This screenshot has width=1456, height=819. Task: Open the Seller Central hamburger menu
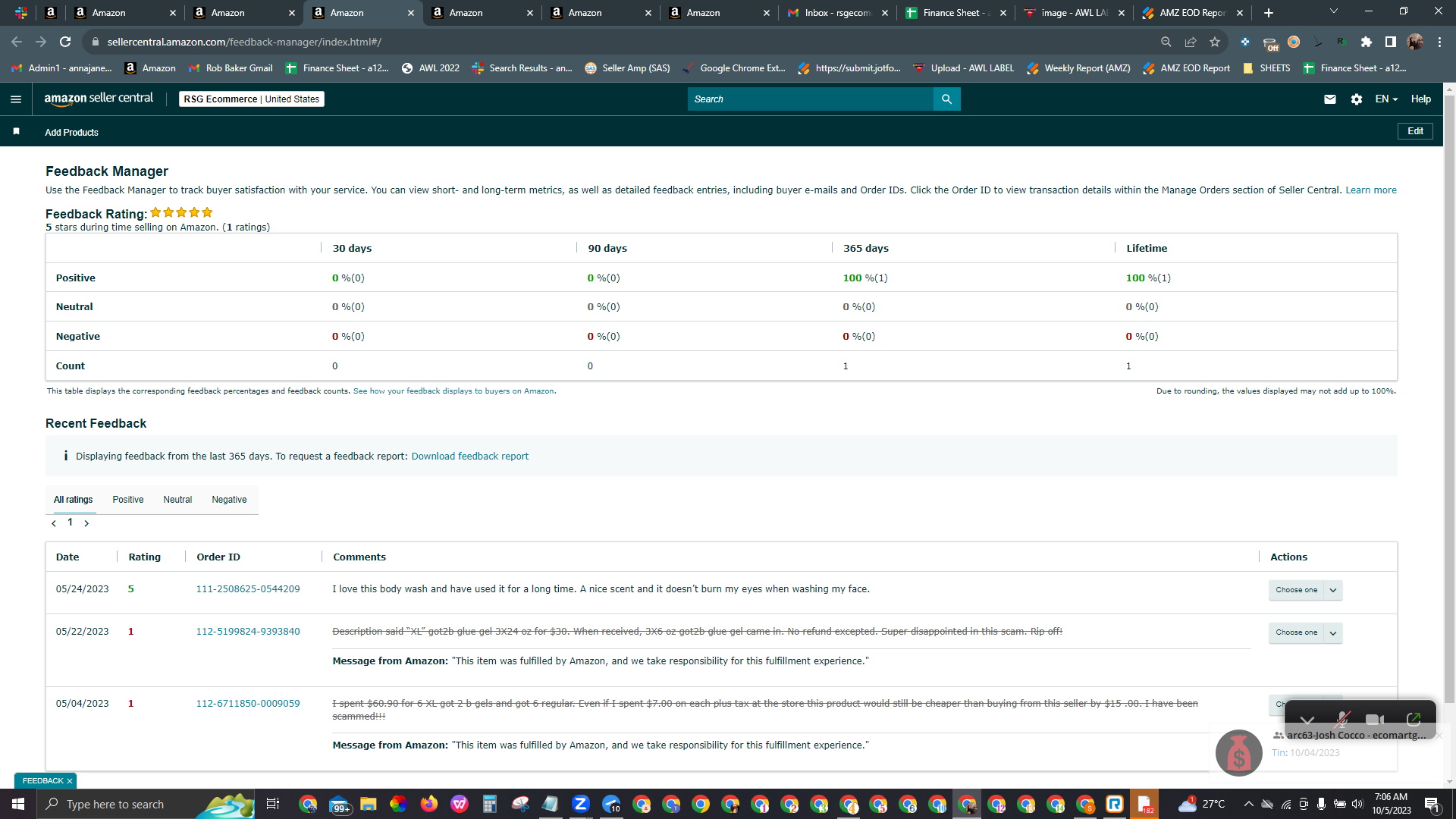16,99
